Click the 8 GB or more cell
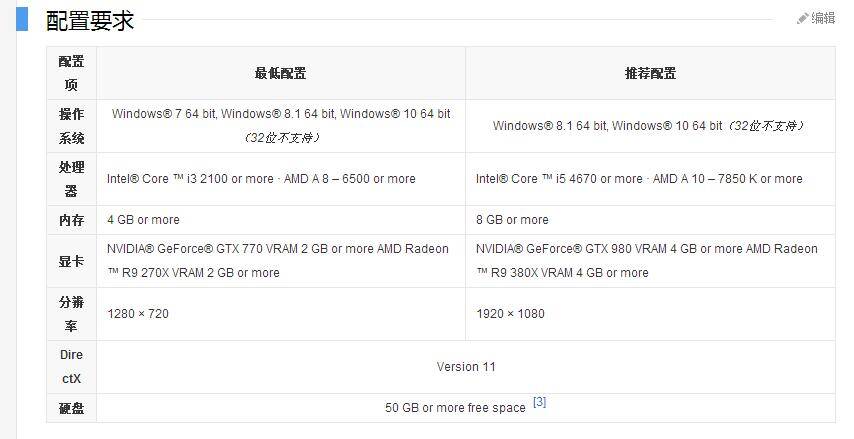The image size is (854, 439). point(512,220)
